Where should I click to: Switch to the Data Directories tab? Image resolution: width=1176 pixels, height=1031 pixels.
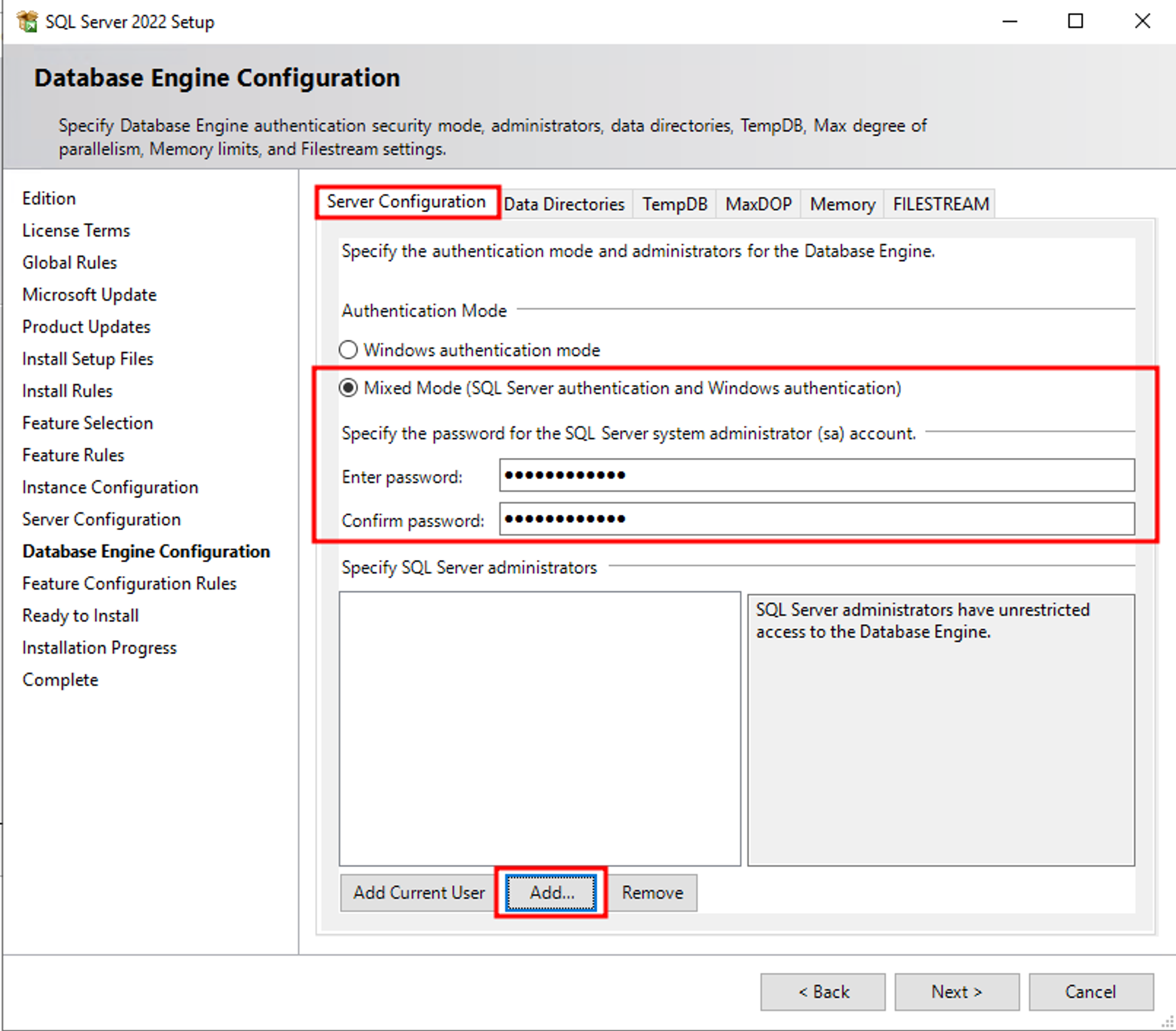(564, 204)
